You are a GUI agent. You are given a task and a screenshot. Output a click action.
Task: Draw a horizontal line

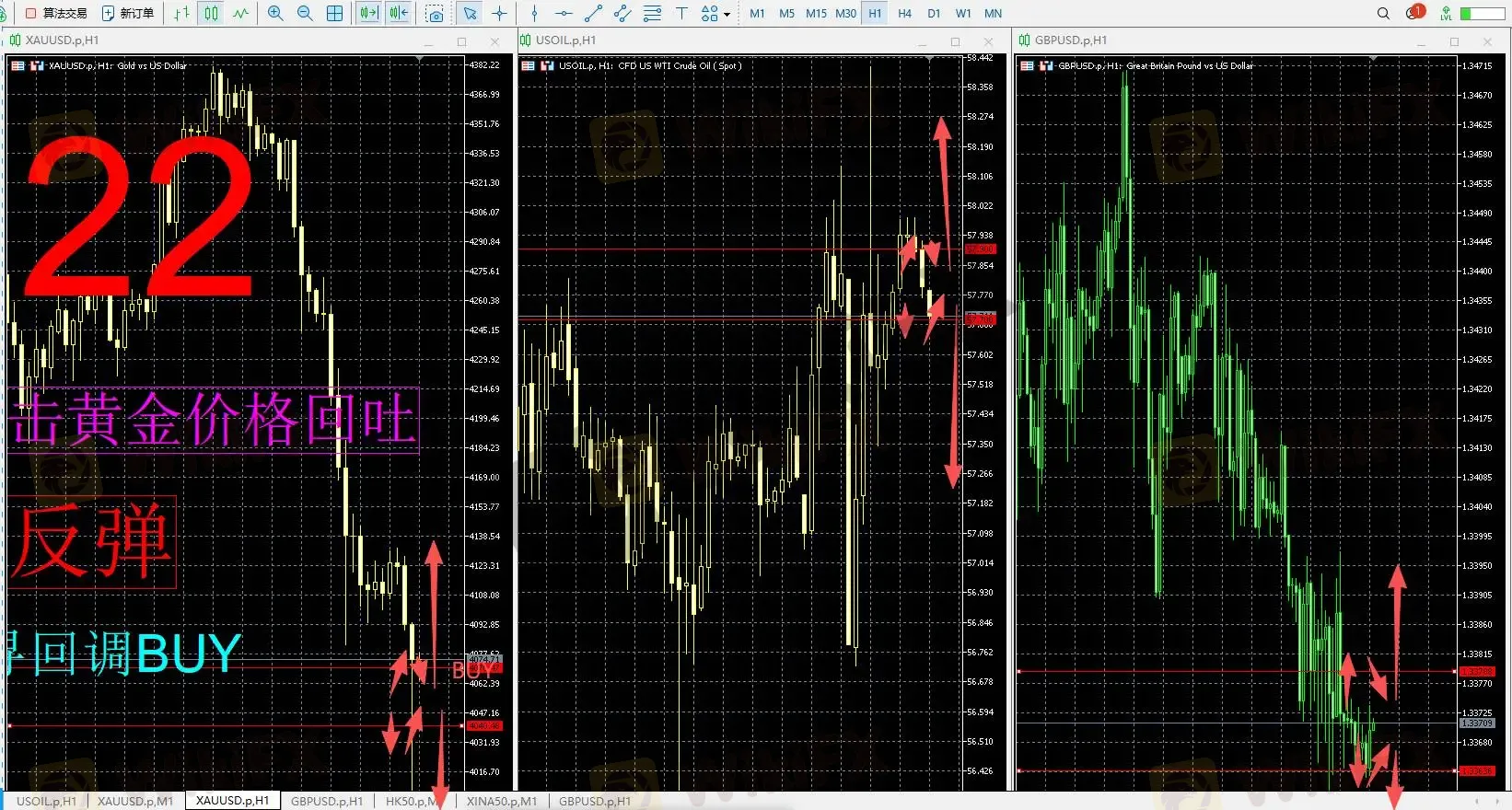[x=564, y=13]
